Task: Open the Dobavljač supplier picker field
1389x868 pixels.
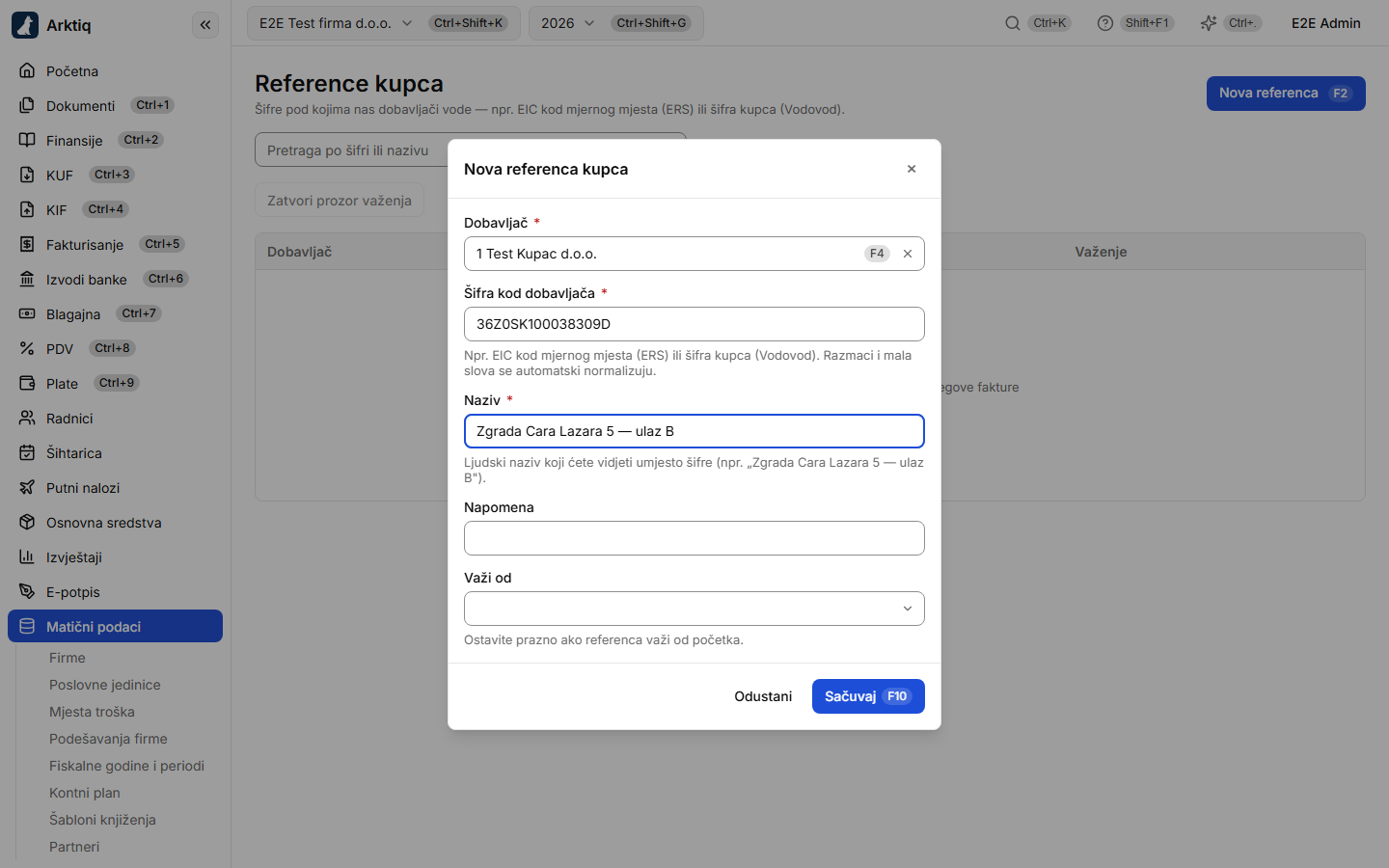Action: pyautogui.click(x=694, y=254)
